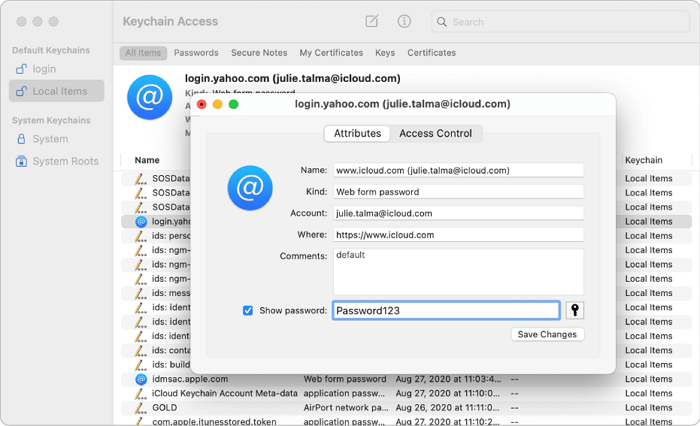Select the GOLD AirPort network row
This screenshot has height=426, width=700.
pos(165,408)
